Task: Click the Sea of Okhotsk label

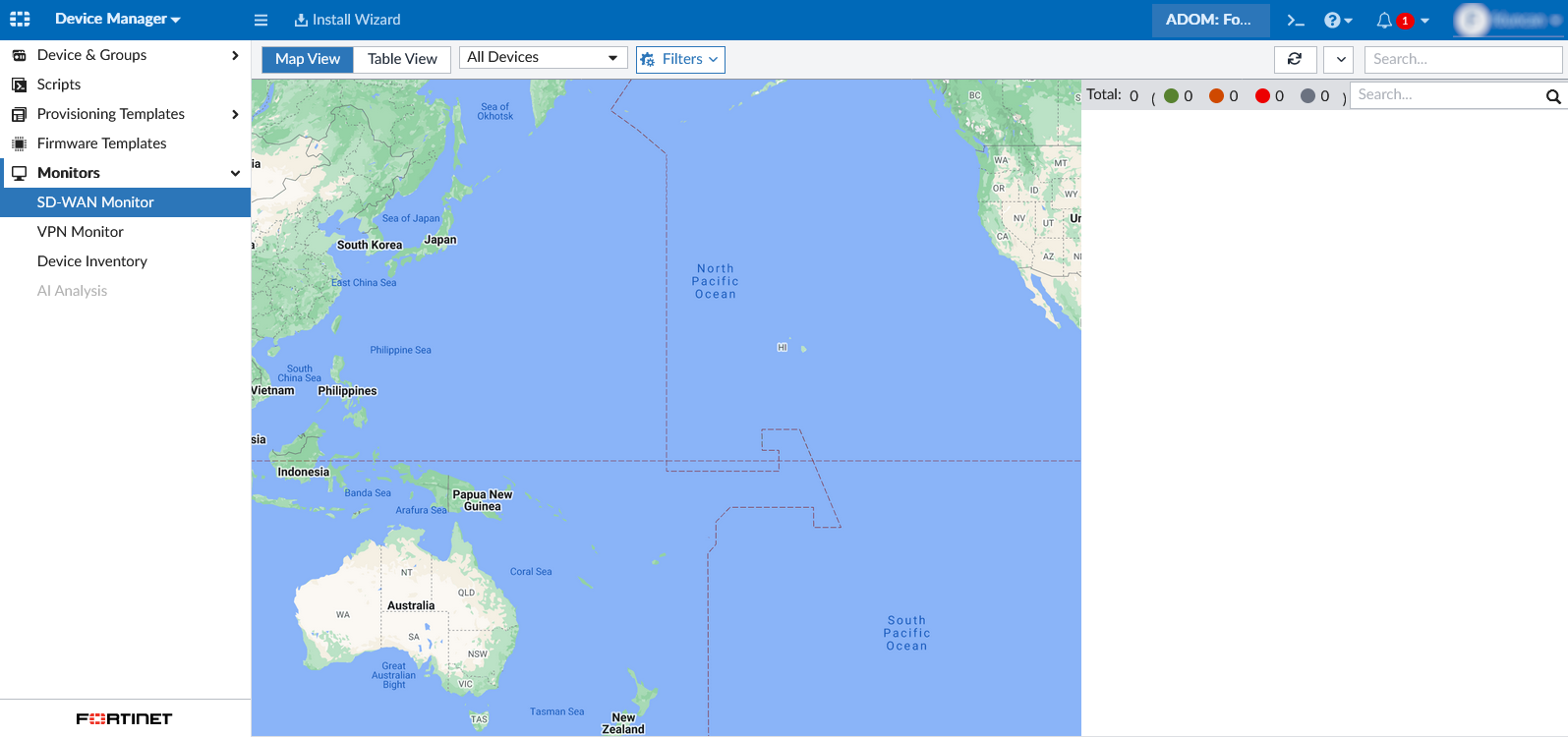Action: click(495, 111)
